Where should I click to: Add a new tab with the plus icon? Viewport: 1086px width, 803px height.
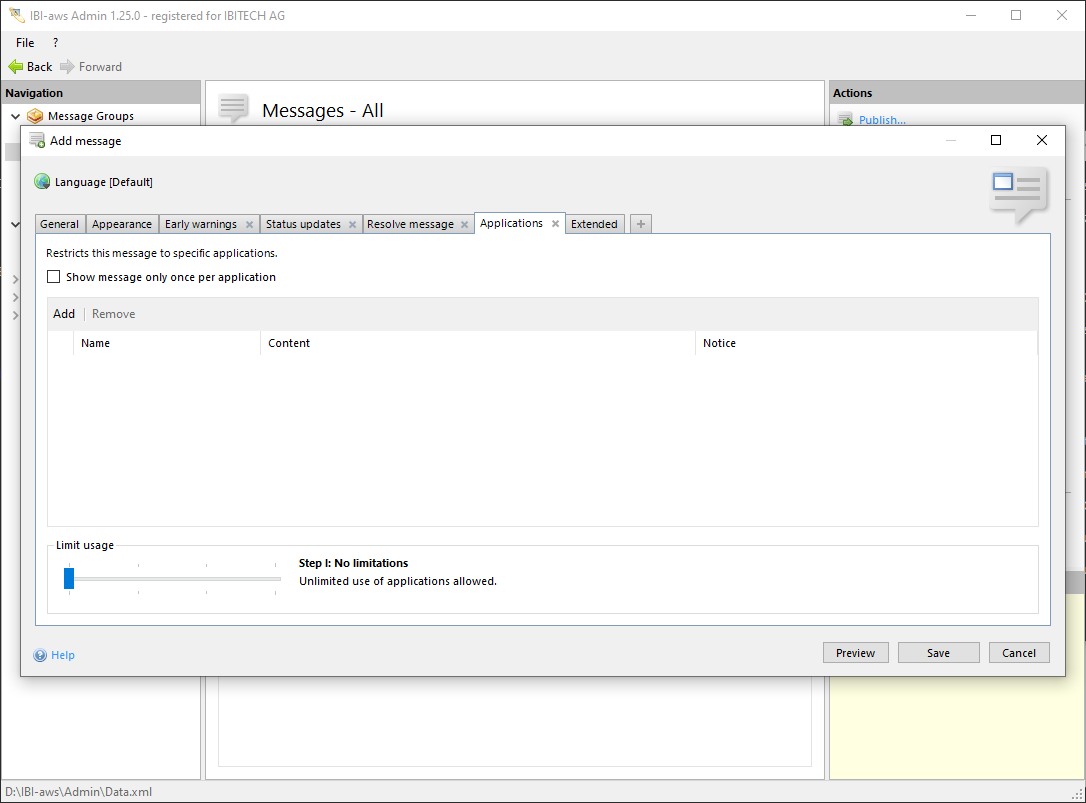641,224
